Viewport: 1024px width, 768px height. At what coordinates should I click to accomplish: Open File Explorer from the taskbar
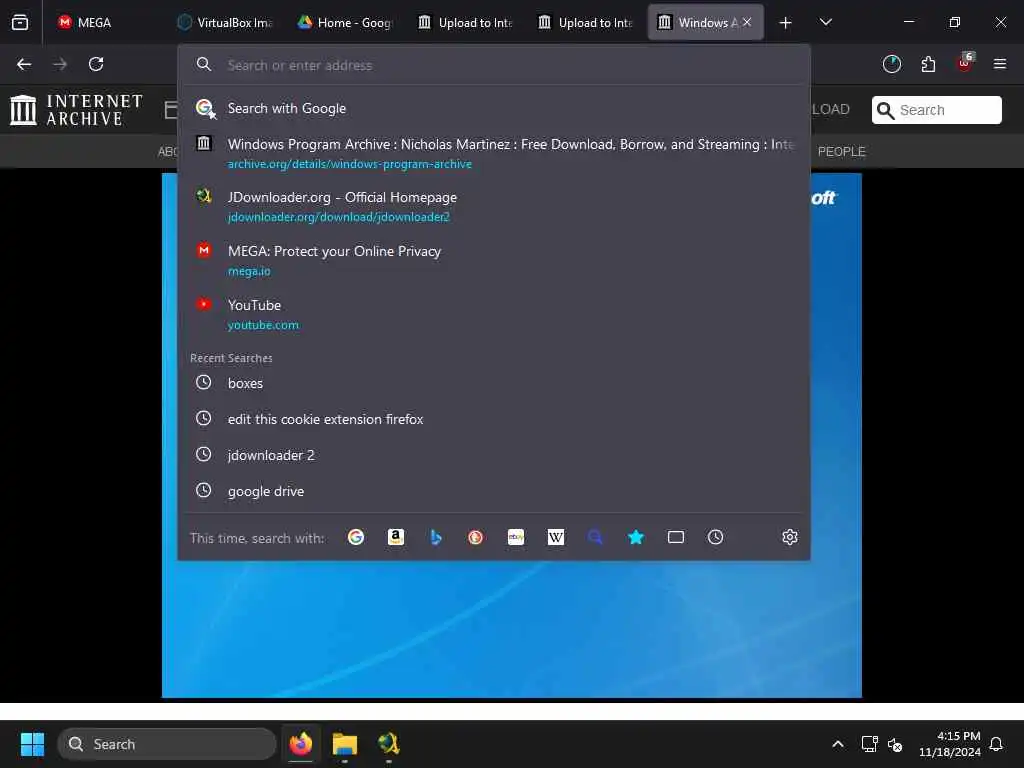pos(345,744)
